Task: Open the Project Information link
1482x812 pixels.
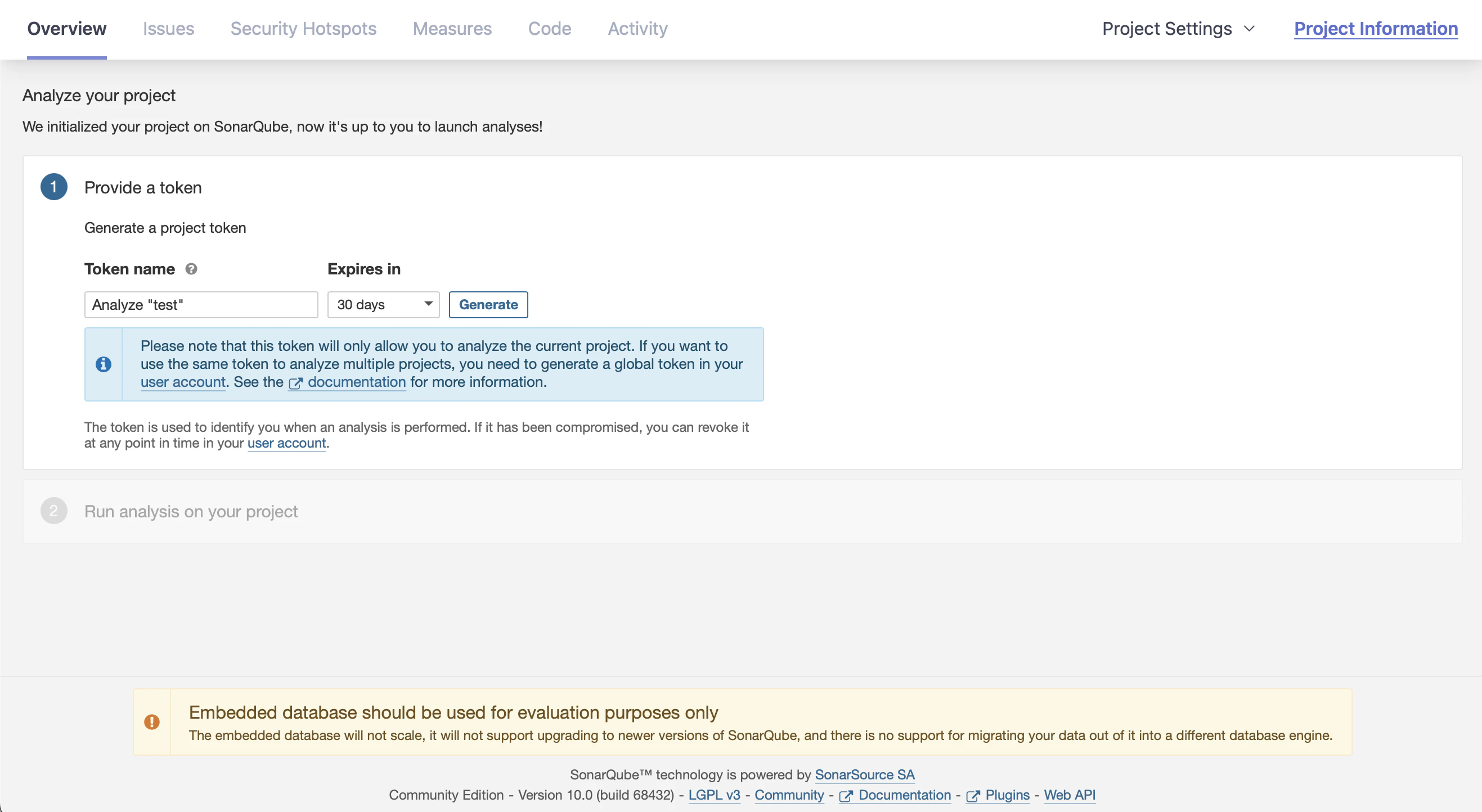Action: pyautogui.click(x=1376, y=29)
